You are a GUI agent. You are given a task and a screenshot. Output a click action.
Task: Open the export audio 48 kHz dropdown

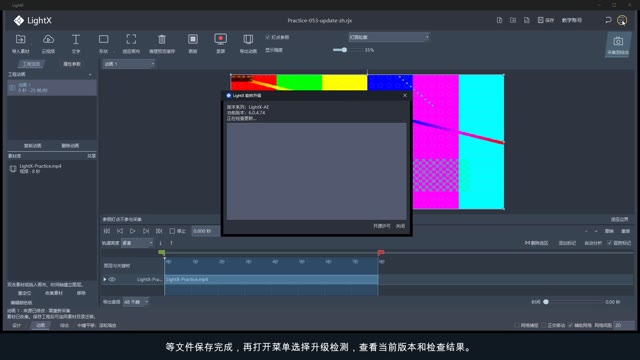(x=136, y=302)
